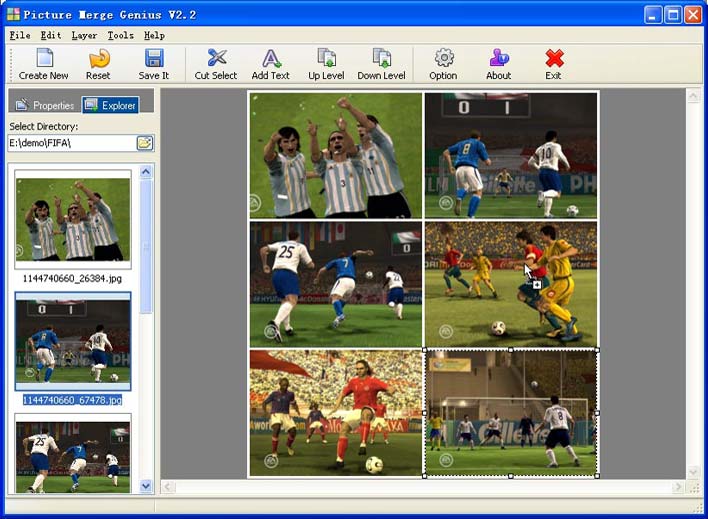Open the Layer menu
This screenshot has height=519, width=708.
(x=84, y=35)
